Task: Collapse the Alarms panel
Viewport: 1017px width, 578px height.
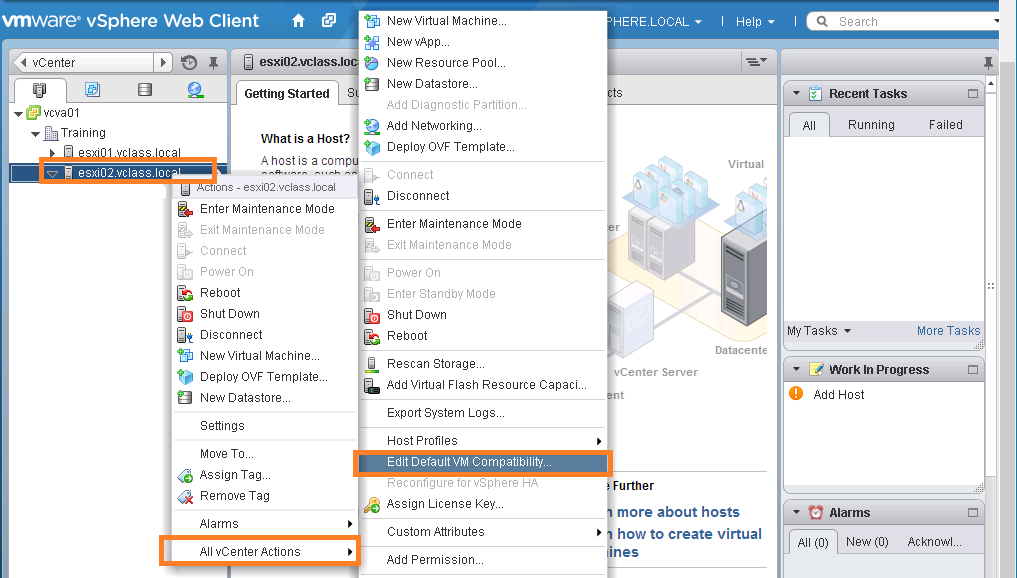Action: (x=796, y=512)
